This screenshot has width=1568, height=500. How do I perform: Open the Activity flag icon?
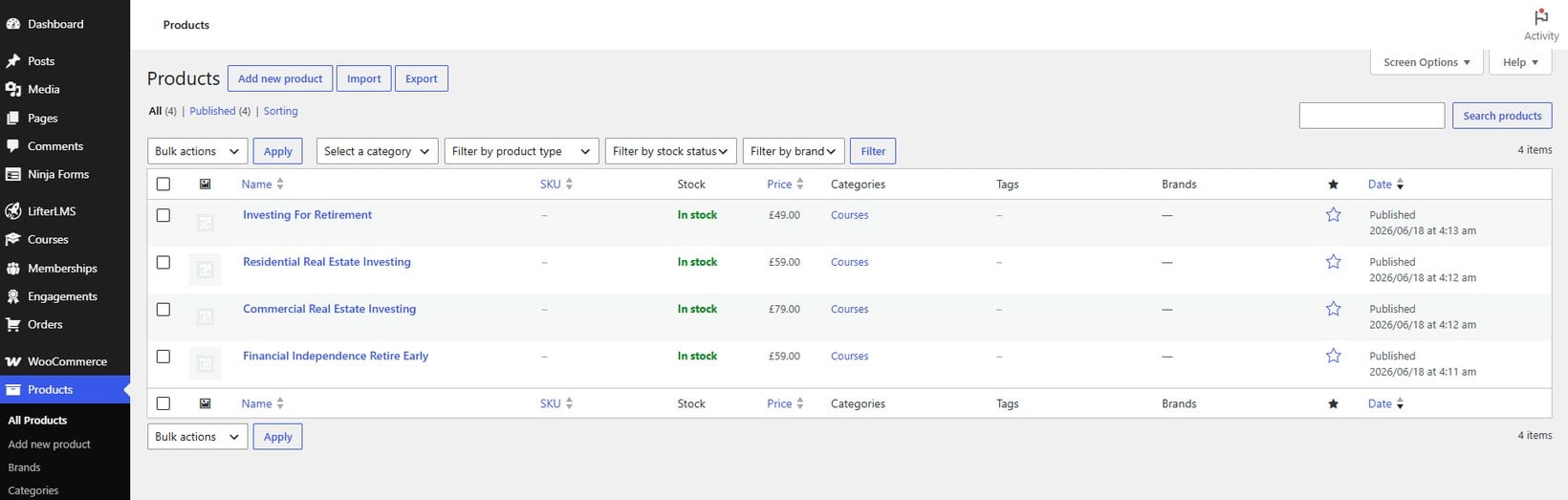(1541, 17)
